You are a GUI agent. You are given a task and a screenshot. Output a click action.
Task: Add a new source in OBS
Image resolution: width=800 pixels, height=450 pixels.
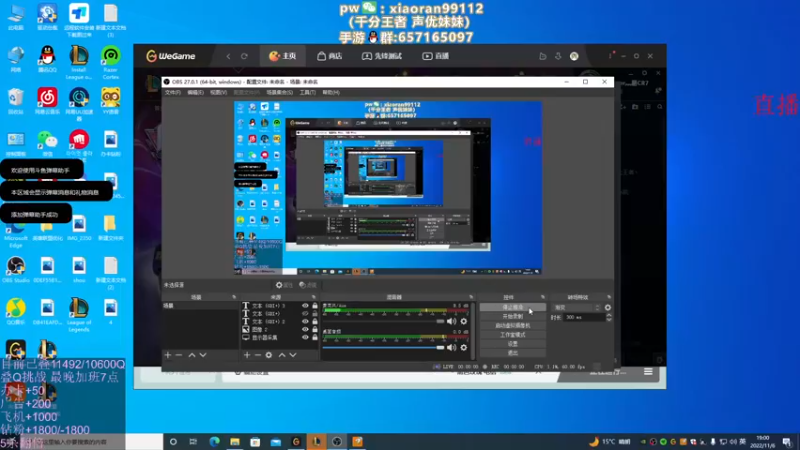point(247,355)
